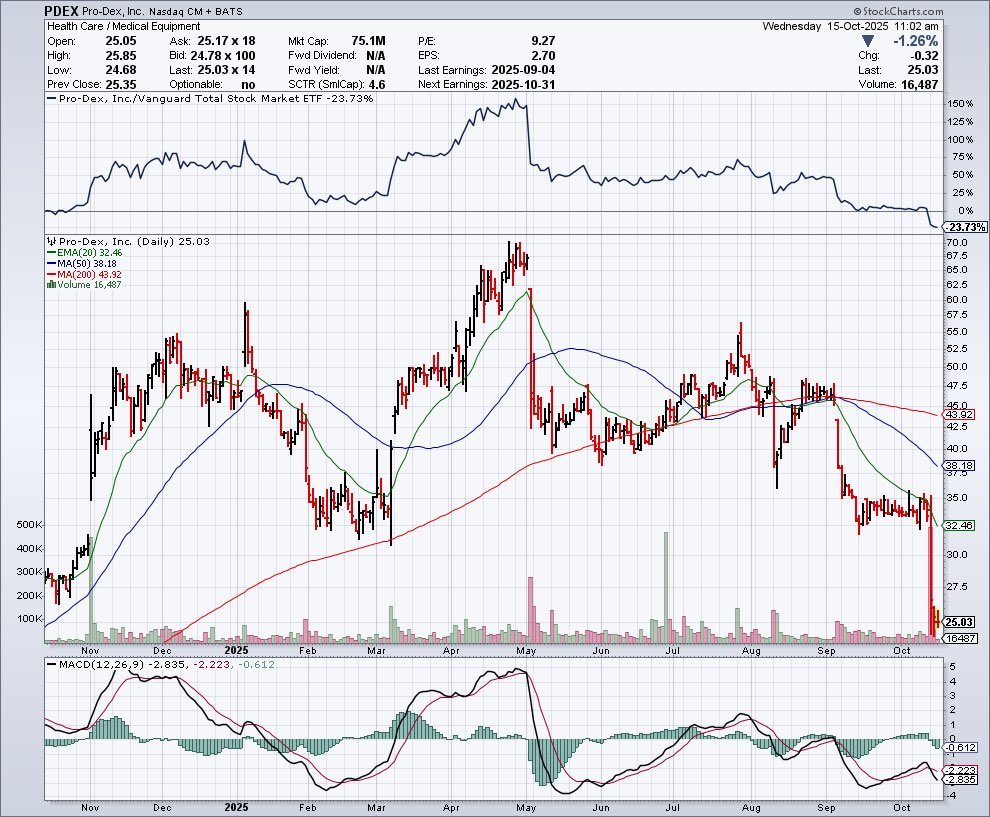Click the Bid quote 24.78 x 100
Viewport: 990px width, 817px height.
point(223,56)
